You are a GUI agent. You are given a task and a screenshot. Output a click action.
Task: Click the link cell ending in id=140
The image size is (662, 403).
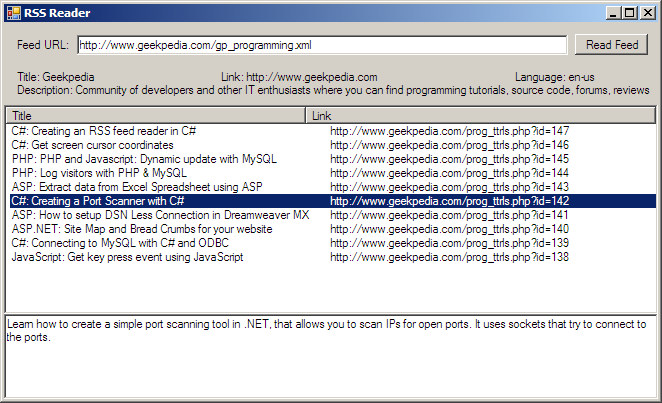pyautogui.click(x=450, y=229)
